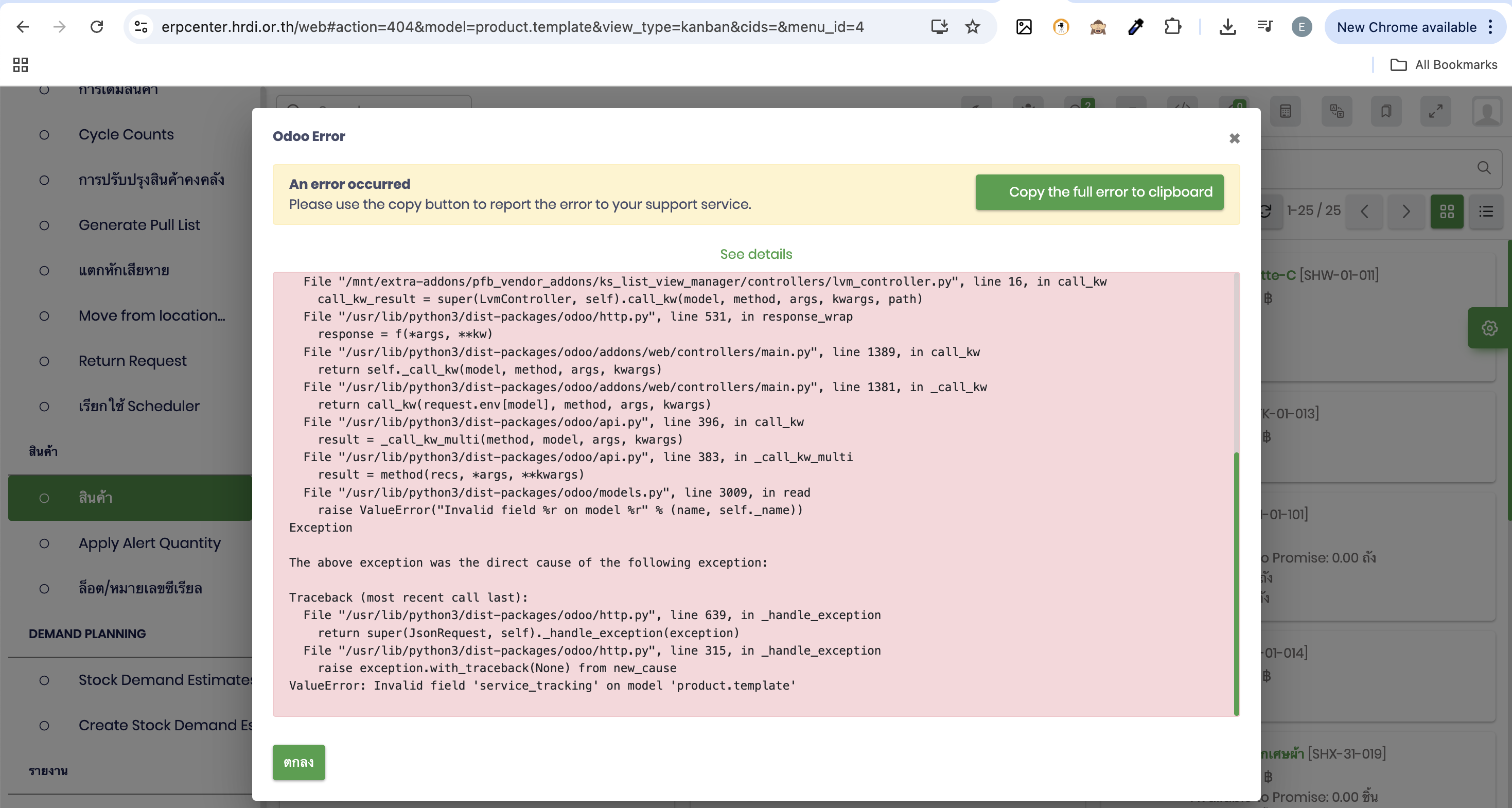This screenshot has width=1512, height=808.
Task: Switch to kanban view icon
Action: click(1447, 211)
